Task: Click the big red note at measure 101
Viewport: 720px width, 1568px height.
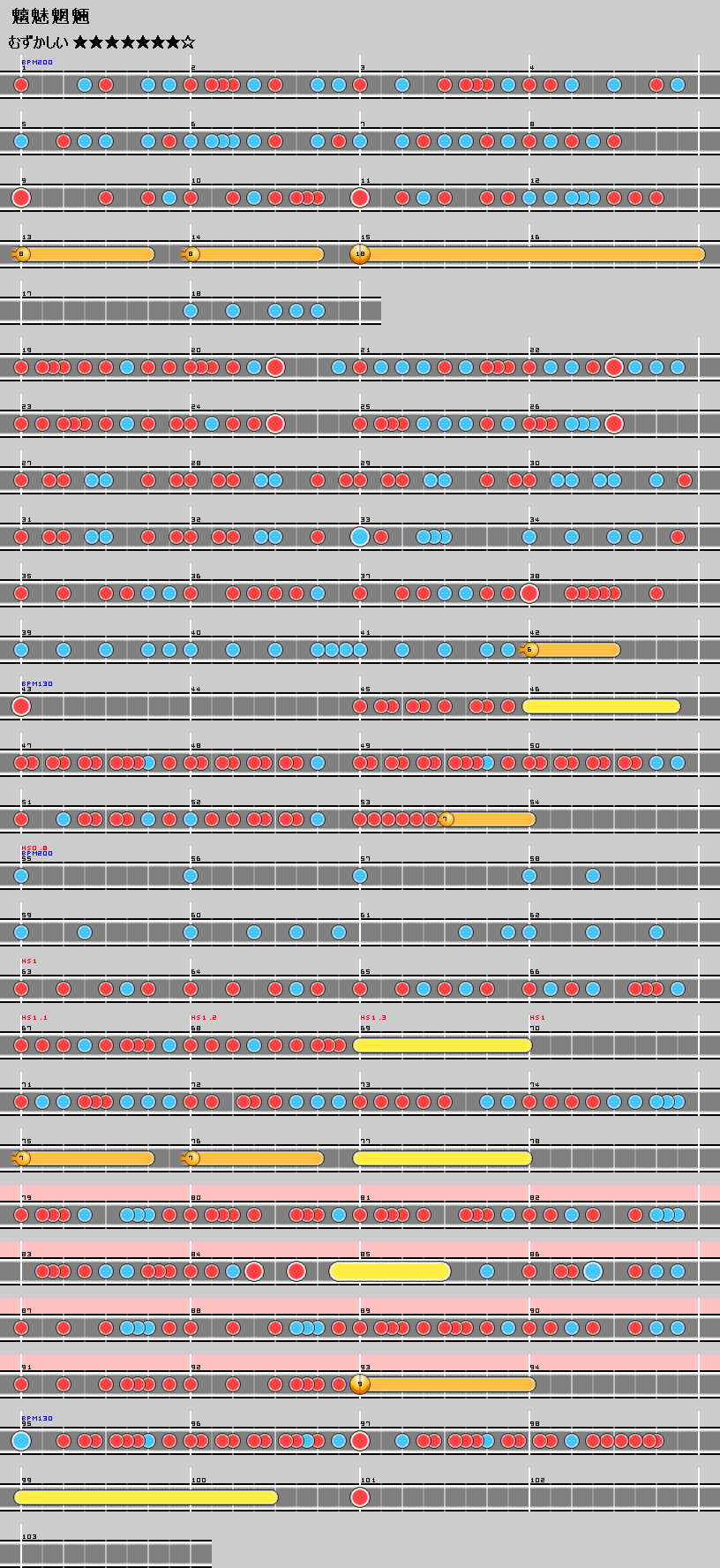Action: click(x=359, y=1497)
